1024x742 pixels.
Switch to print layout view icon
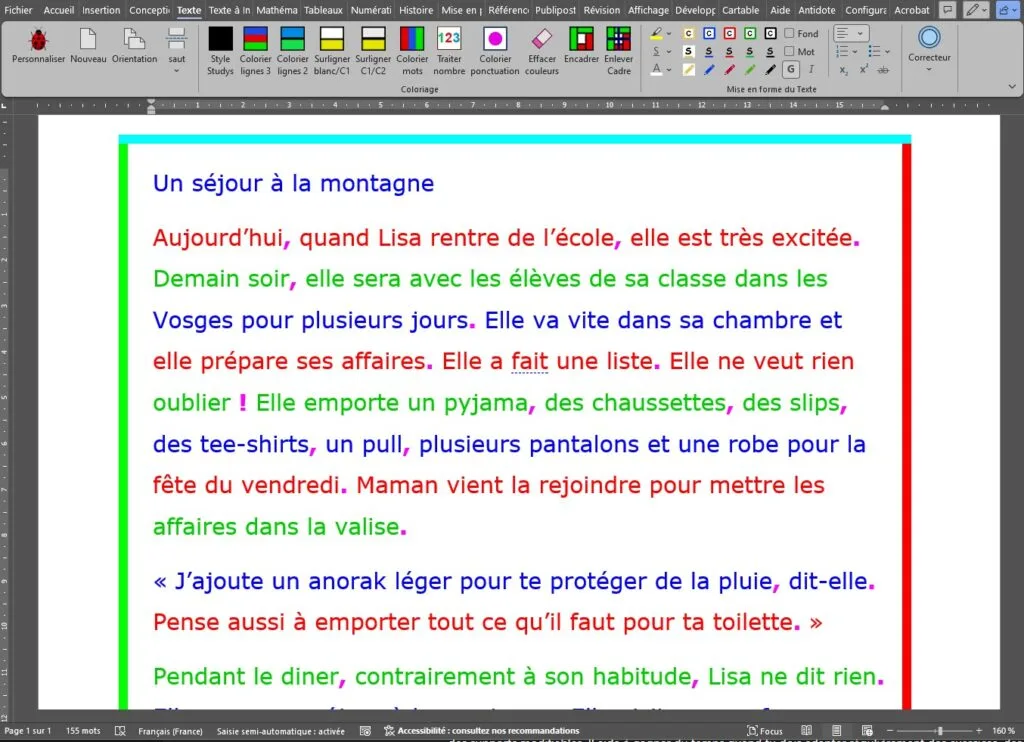click(x=837, y=731)
